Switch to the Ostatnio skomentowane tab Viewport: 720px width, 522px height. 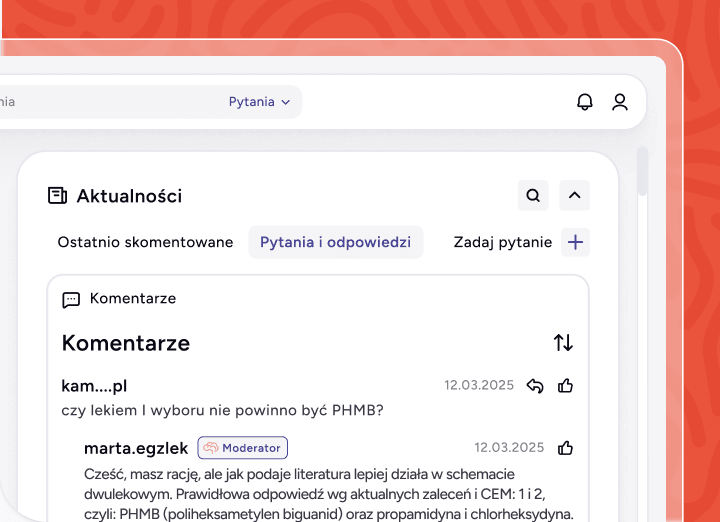pos(145,242)
